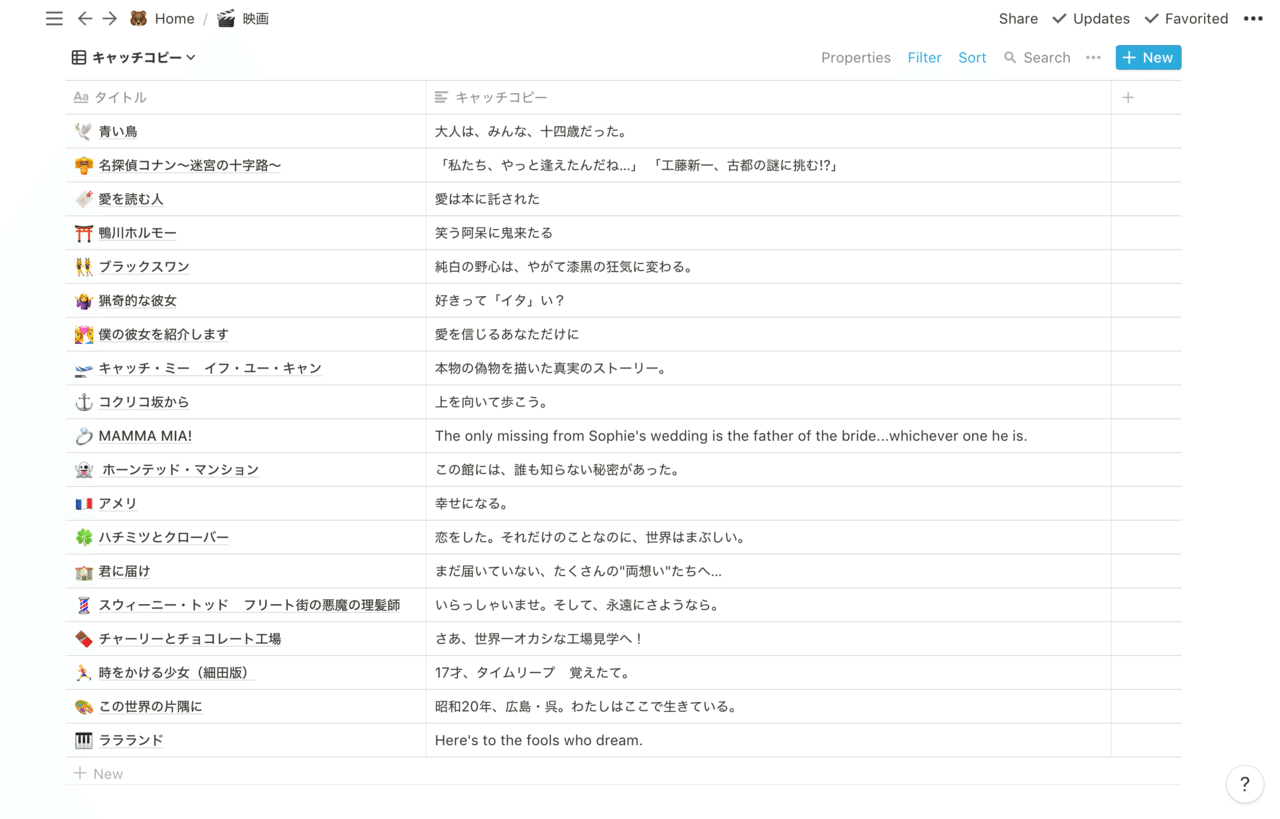Click the palette icon of この世界の片隅に
1280x819 pixels.
point(84,707)
